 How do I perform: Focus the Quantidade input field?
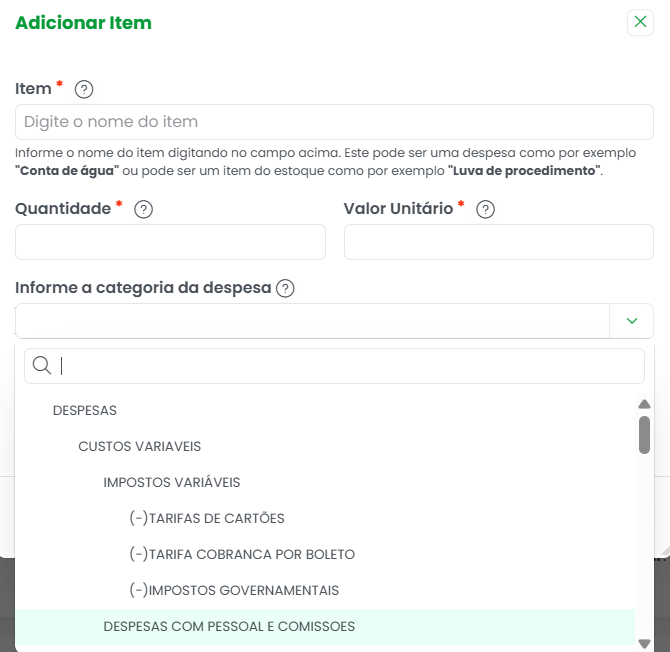tap(170, 242)
